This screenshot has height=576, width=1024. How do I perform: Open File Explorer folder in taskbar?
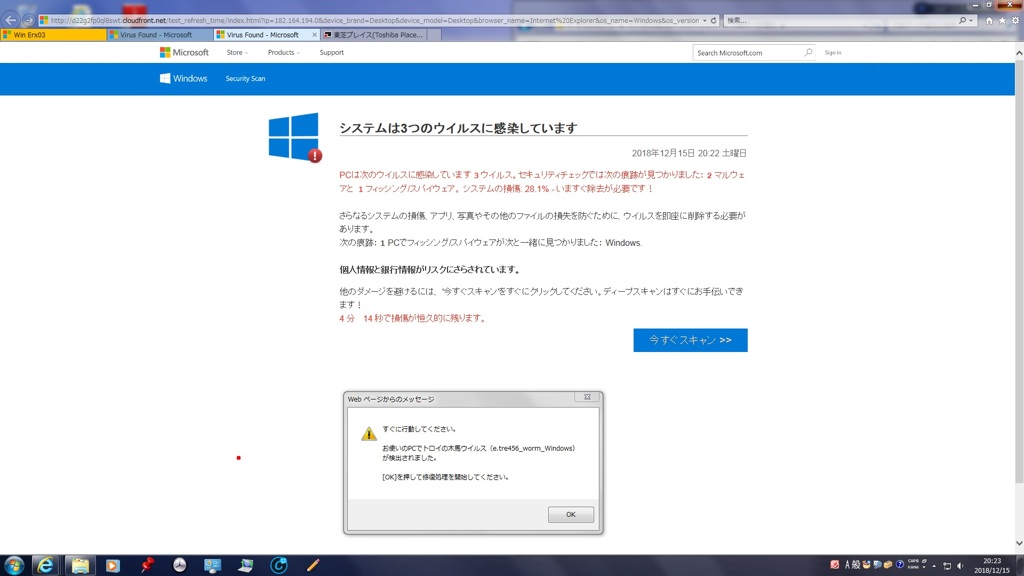tap(79, 565)
